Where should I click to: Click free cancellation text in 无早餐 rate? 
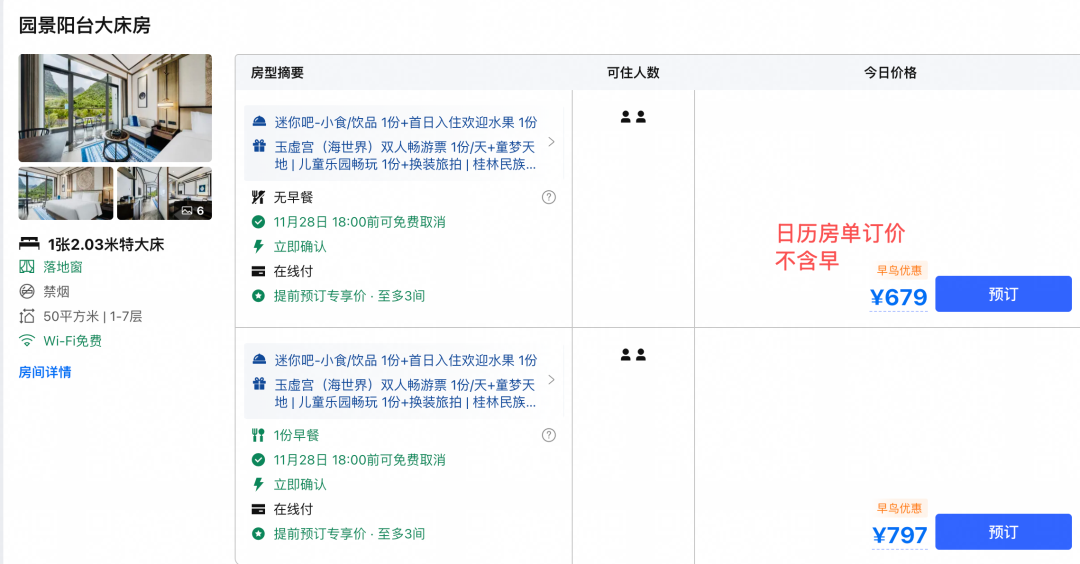360,222
